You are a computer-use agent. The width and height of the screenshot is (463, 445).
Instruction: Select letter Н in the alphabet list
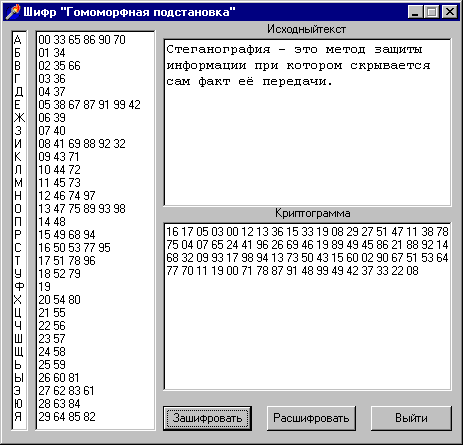coord(18,196)
